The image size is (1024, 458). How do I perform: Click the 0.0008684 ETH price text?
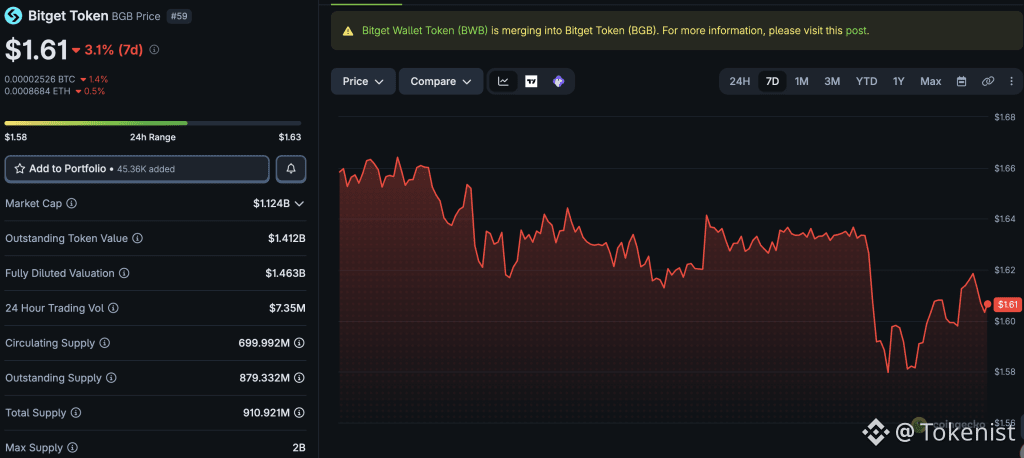pyautogui.click(x=38, y=91)
